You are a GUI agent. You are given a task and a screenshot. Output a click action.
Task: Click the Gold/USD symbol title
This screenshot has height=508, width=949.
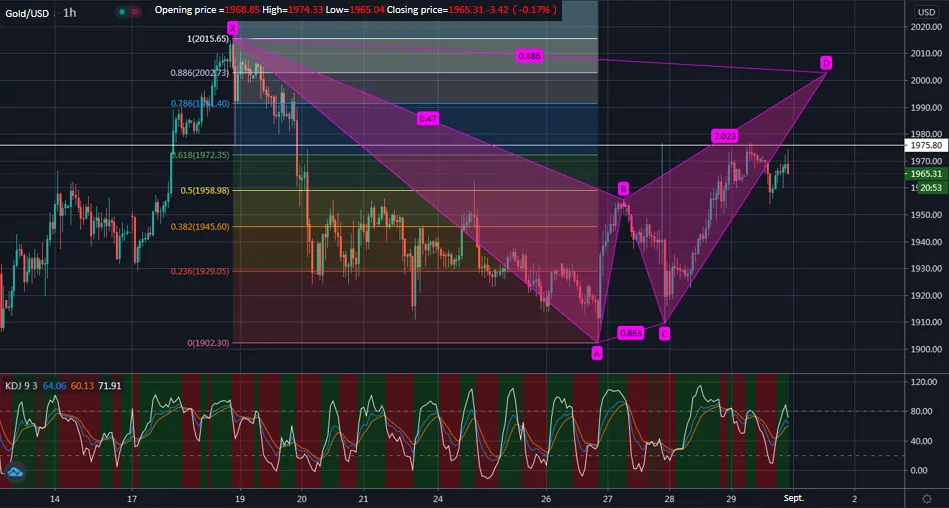27,13
